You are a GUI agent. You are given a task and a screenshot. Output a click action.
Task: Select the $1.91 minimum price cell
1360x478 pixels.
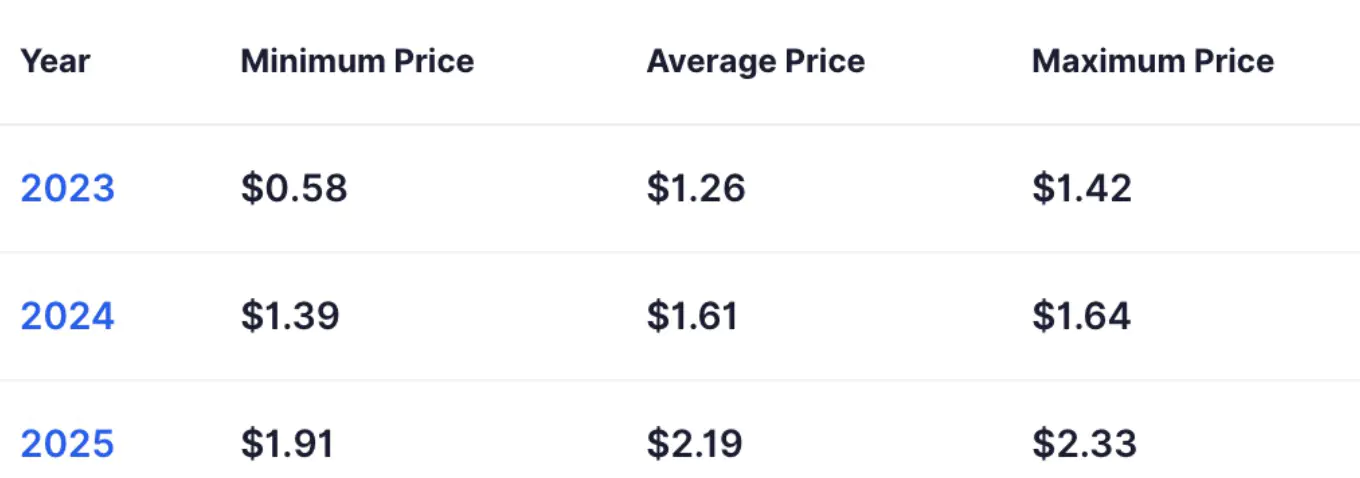pos(287,444)
